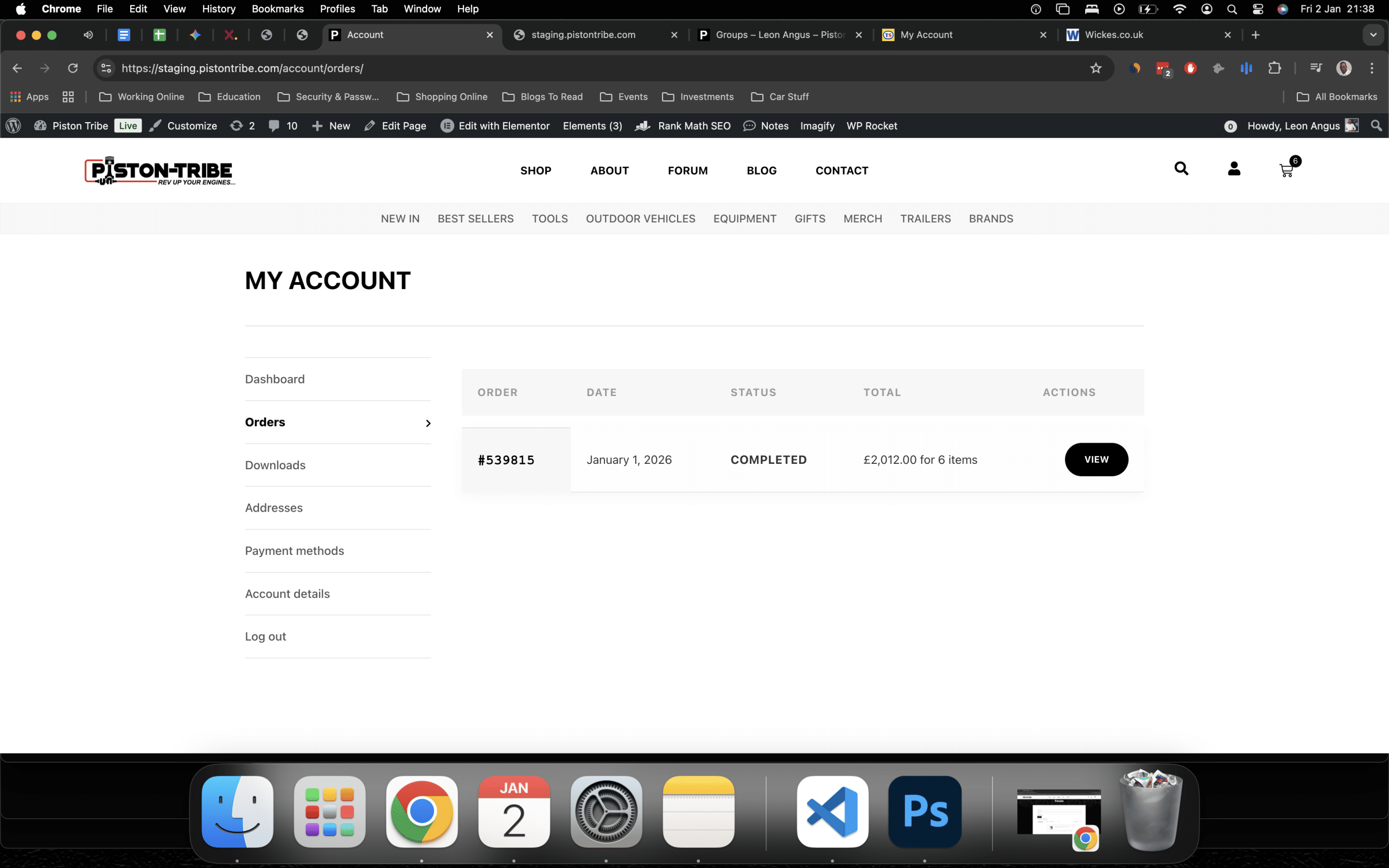The image size is (1389, 868).
Task: Open Chrome three-dot menu
Action: click(1372, 68)
